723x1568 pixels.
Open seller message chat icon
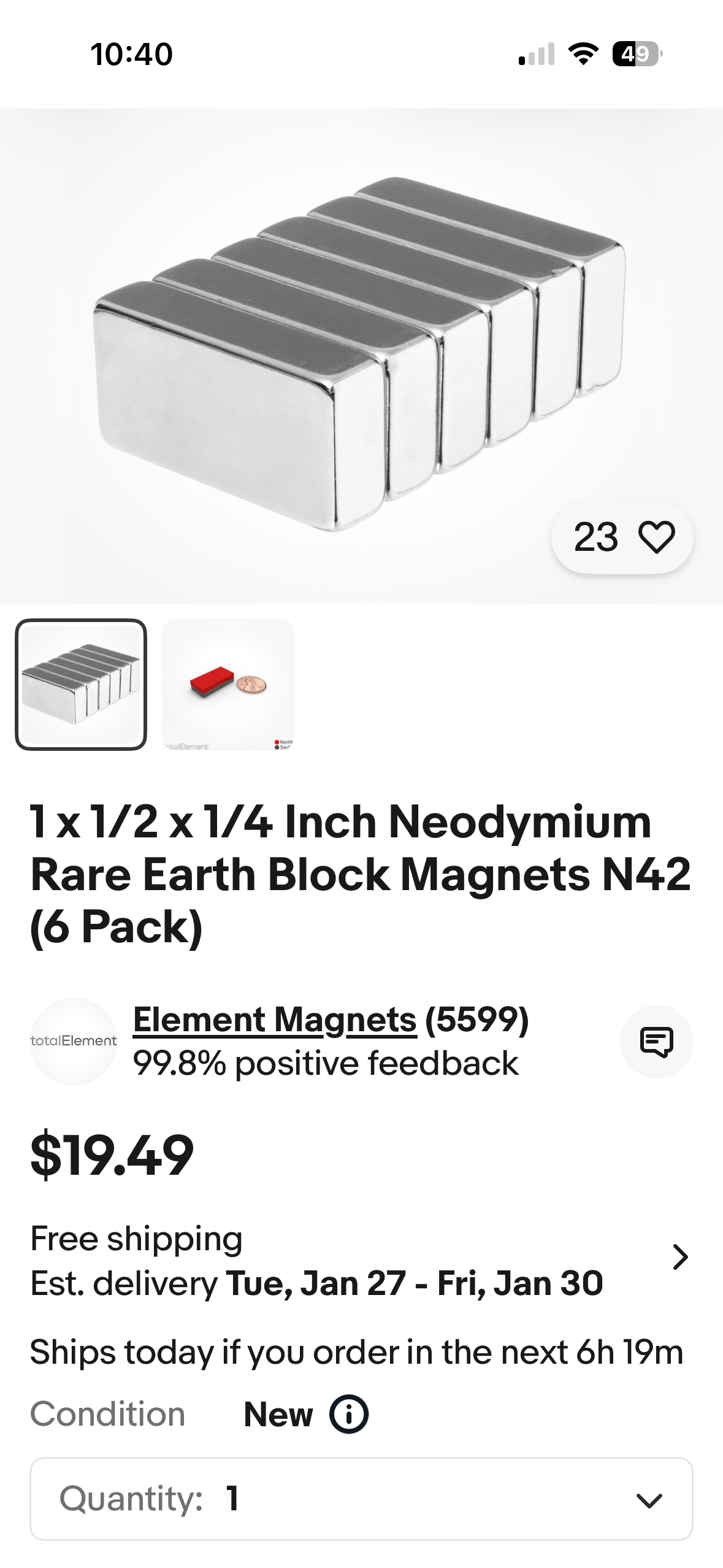[x=656, y=1041]
